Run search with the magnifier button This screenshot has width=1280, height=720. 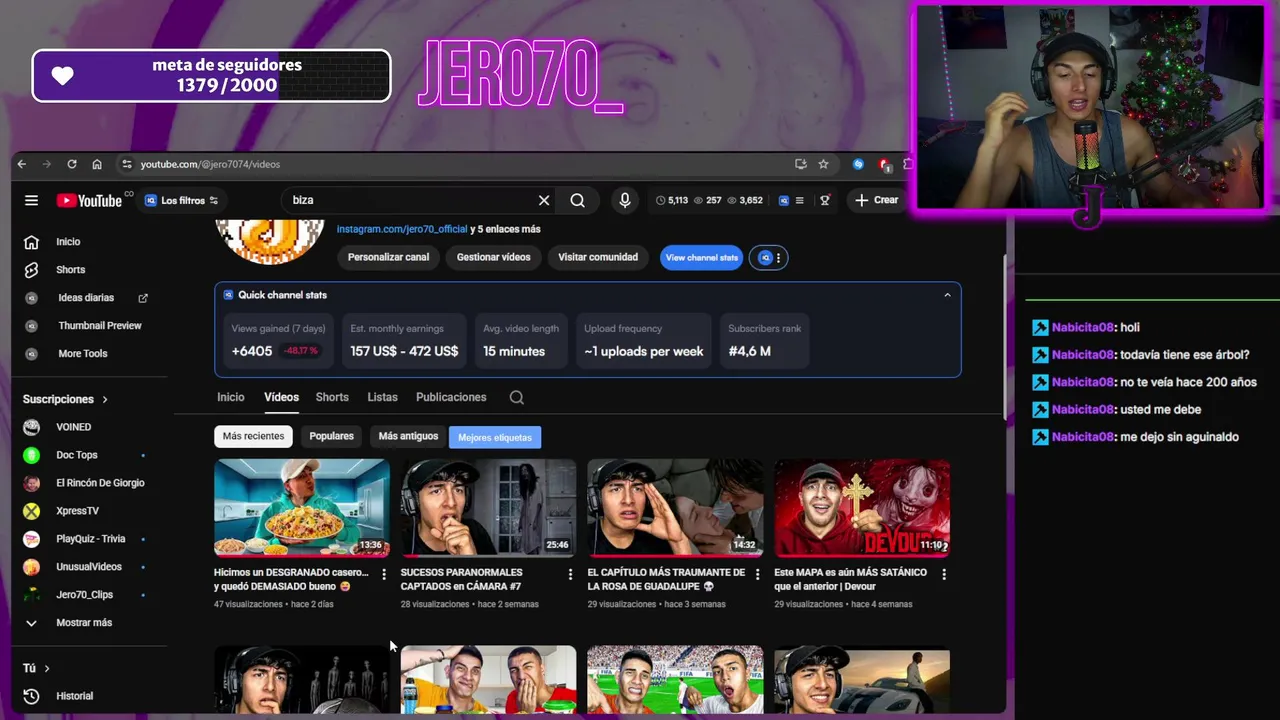[578, 200]
